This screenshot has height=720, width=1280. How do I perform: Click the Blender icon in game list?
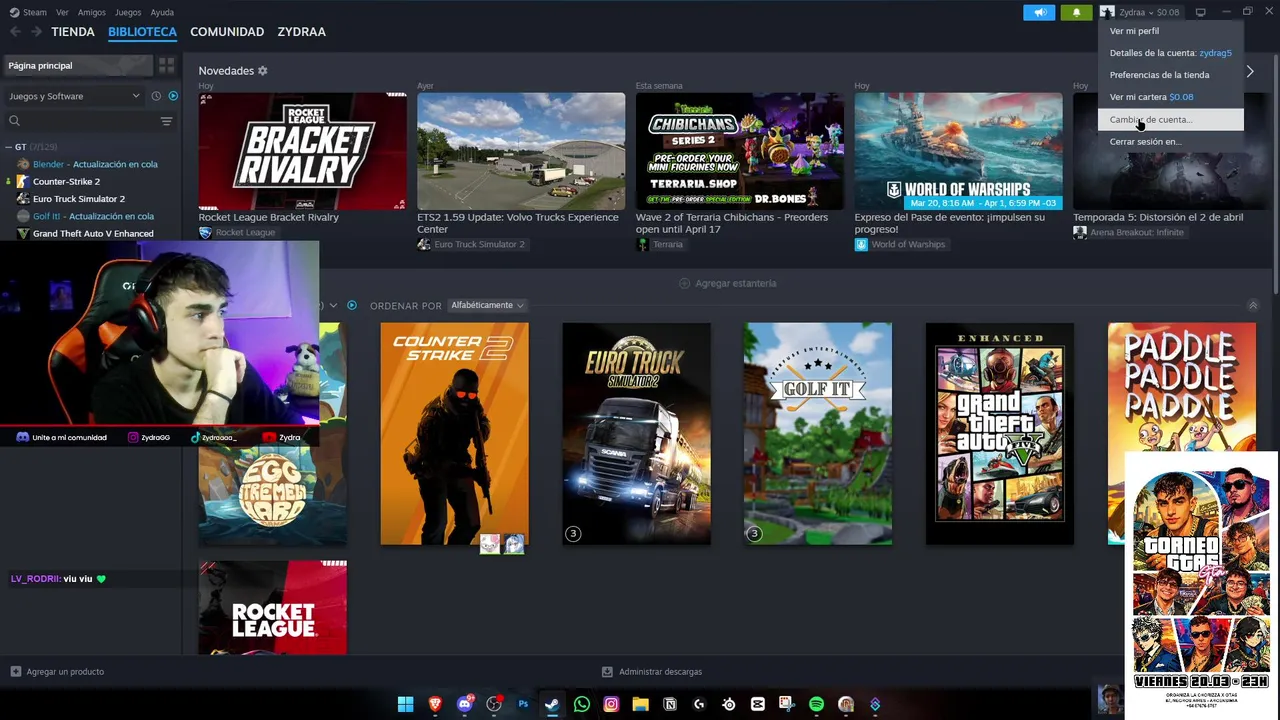23,164
